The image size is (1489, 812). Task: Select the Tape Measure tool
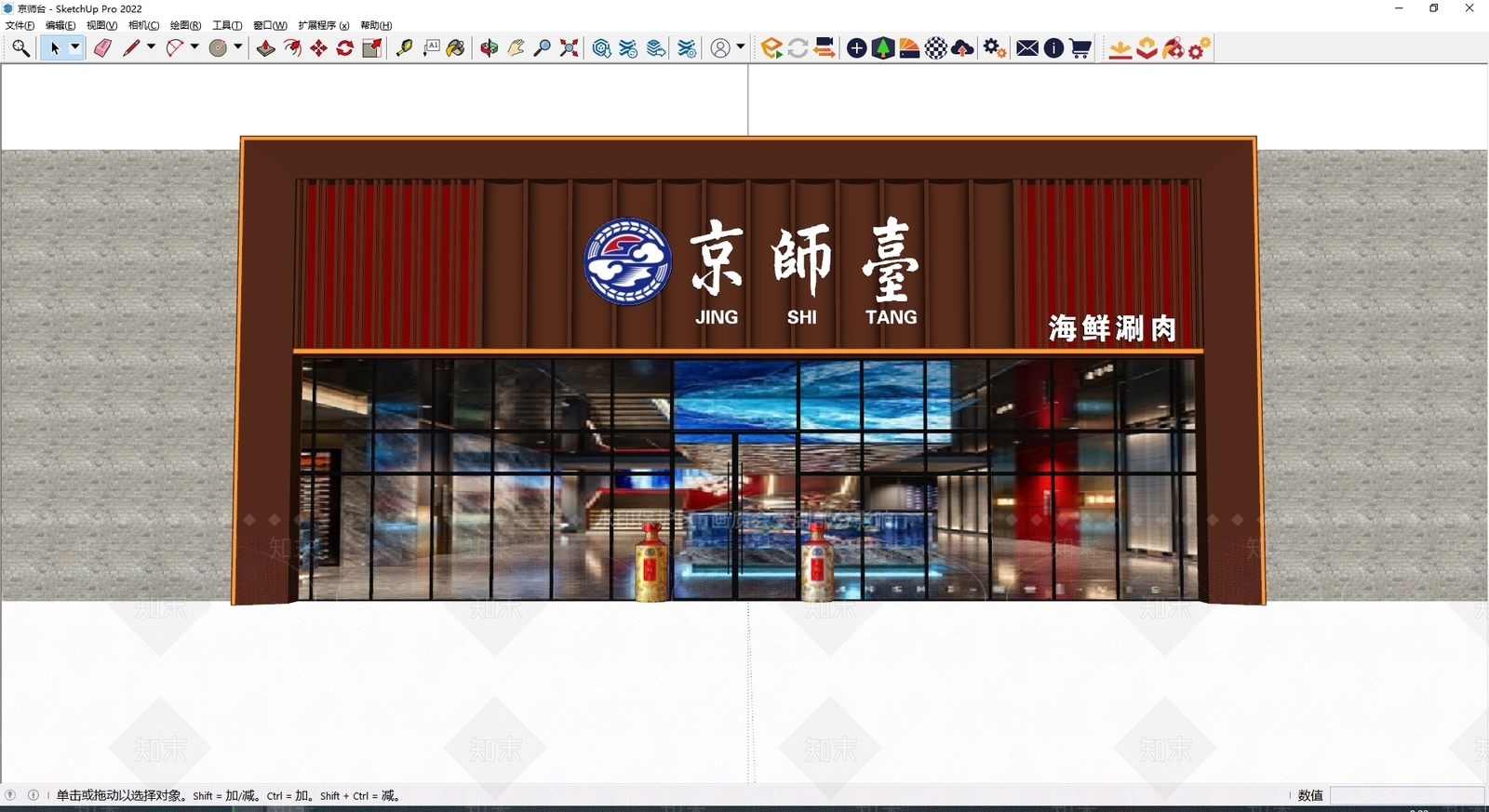[x=404, y=48]
